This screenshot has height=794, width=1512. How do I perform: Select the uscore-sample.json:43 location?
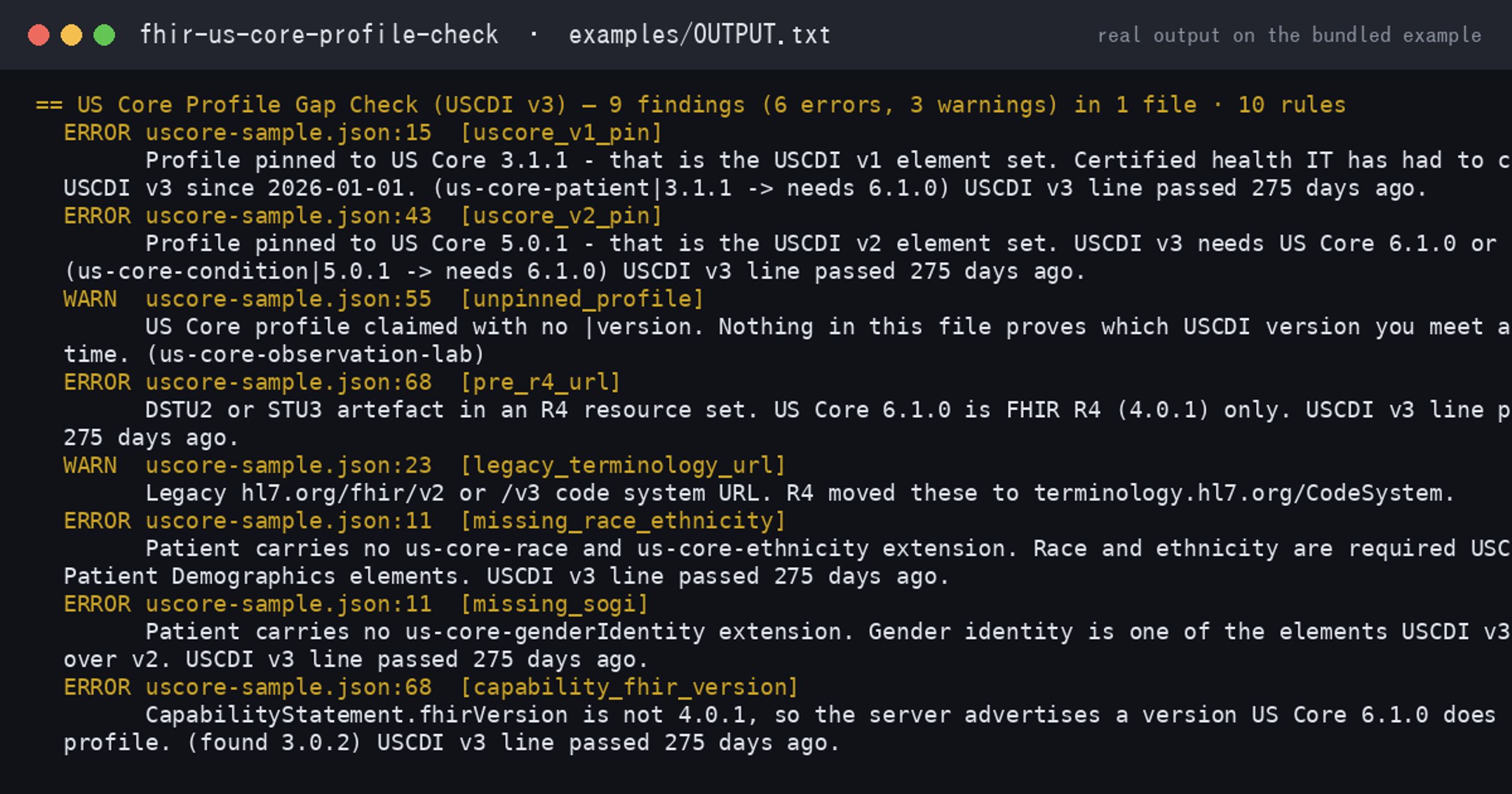[x=288, y=216]
